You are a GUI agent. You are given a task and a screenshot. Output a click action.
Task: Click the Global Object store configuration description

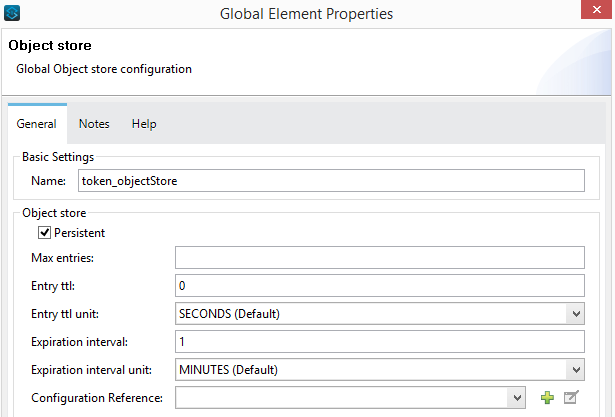coord(104,69)
